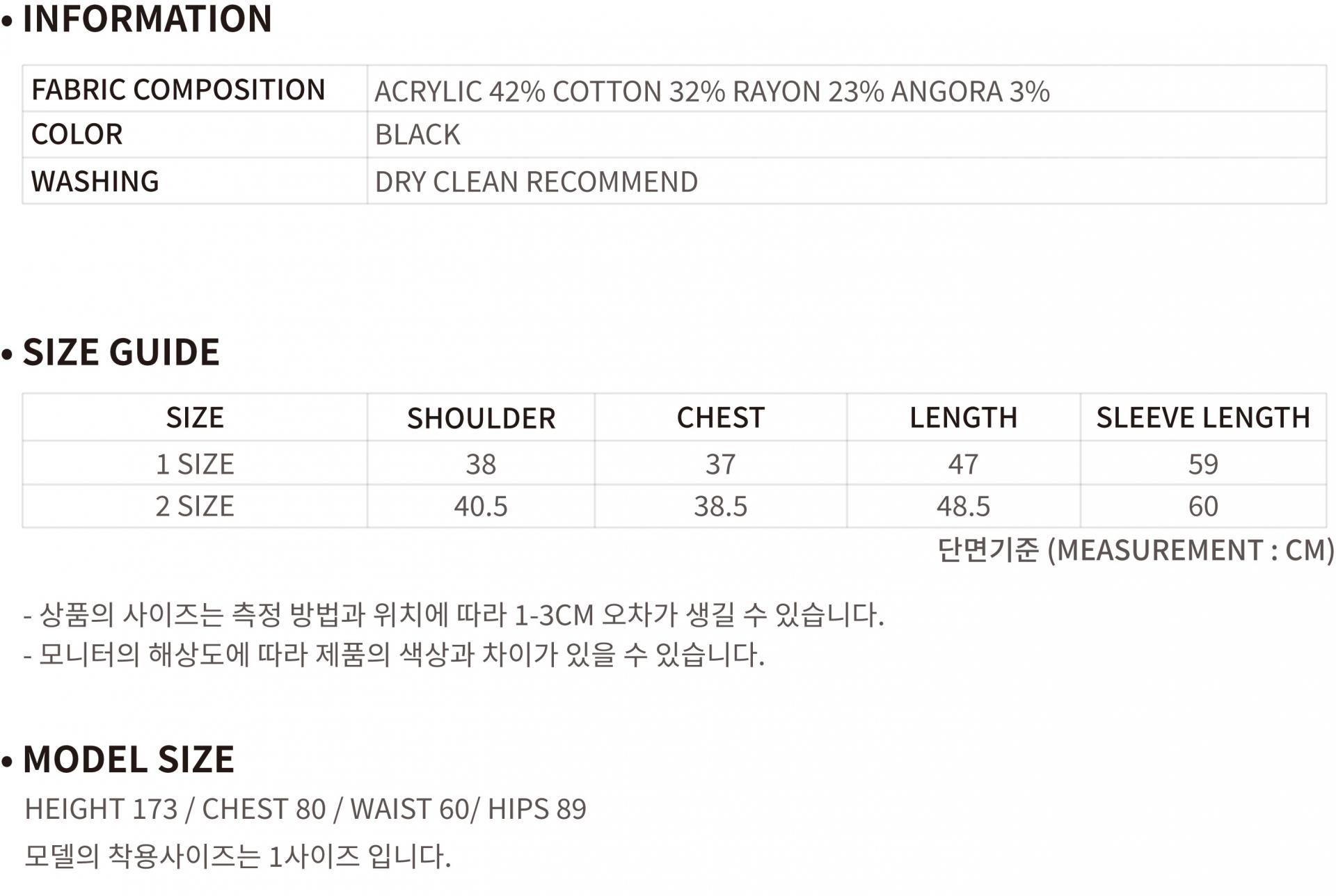Select the BLACK color value
The height and width of the screenshot is (896, 1336).
coord(417,135)
